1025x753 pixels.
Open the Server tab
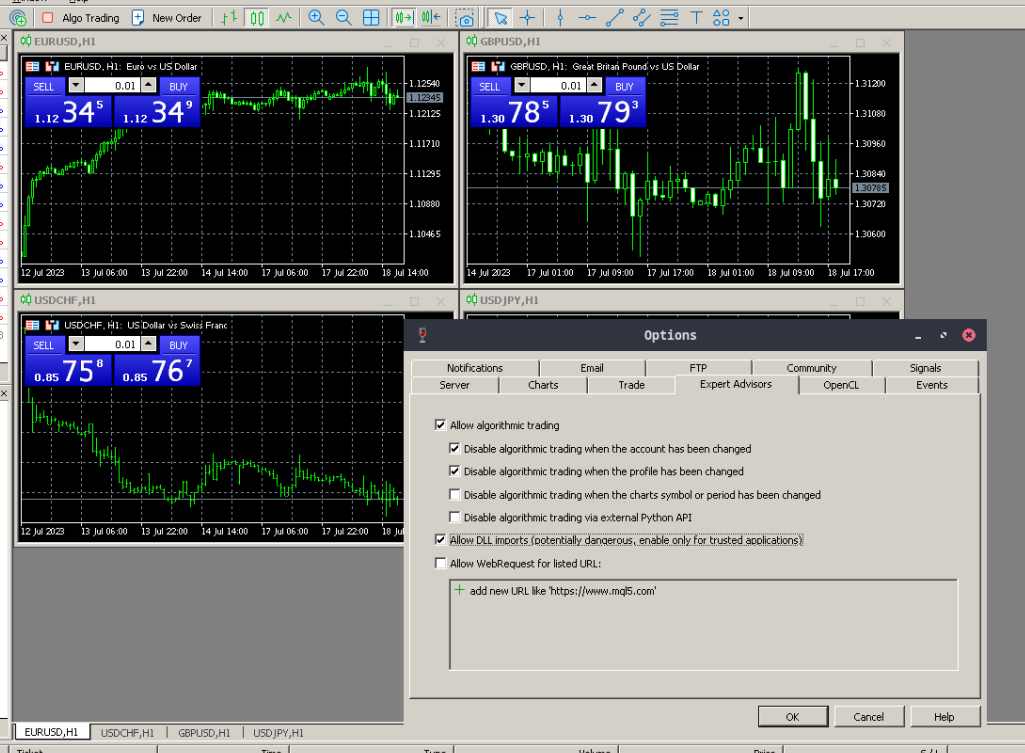click(454, 385)
